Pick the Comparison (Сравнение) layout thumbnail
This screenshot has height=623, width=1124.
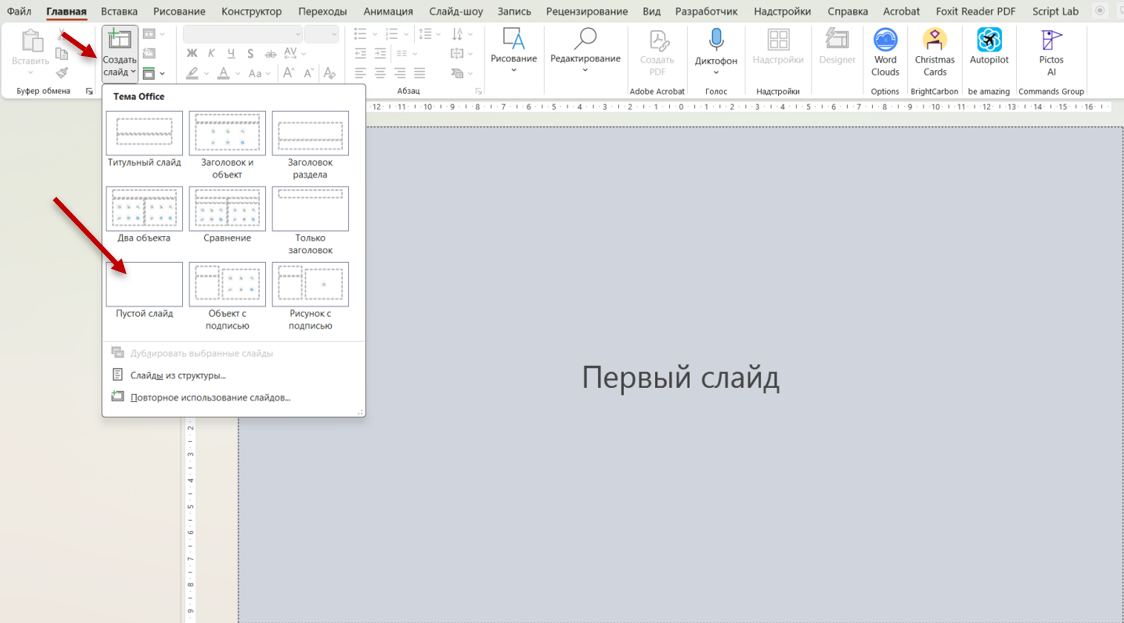tap(227, 209)
